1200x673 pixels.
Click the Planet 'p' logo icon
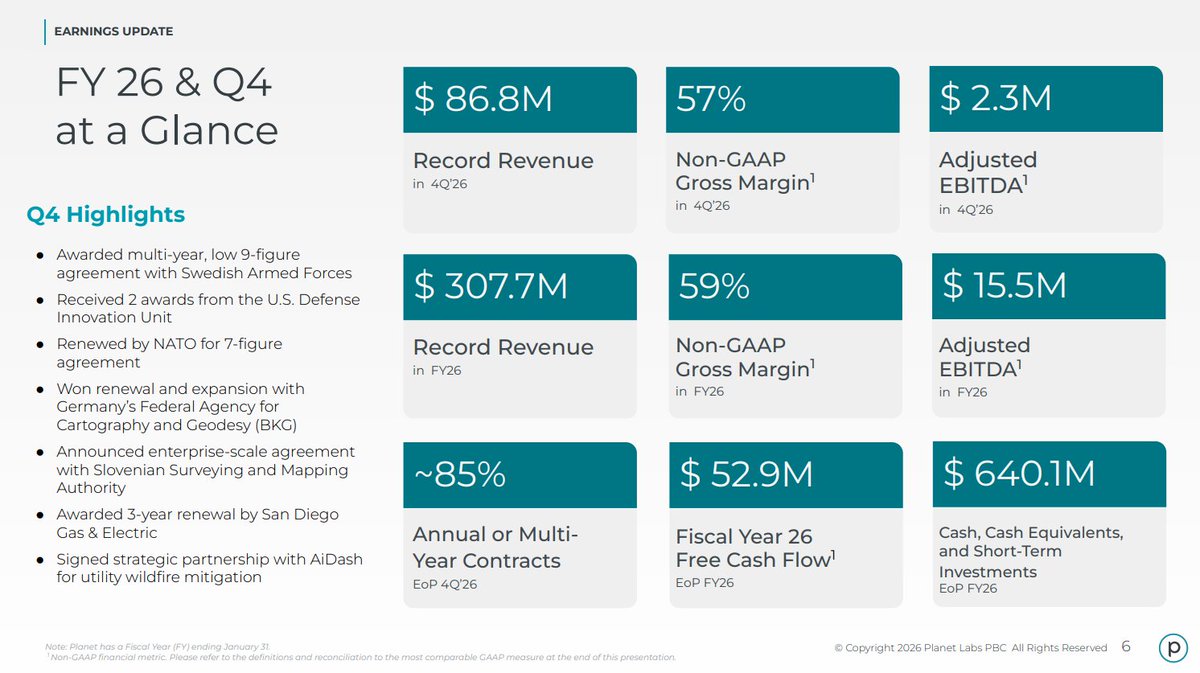1172,647
